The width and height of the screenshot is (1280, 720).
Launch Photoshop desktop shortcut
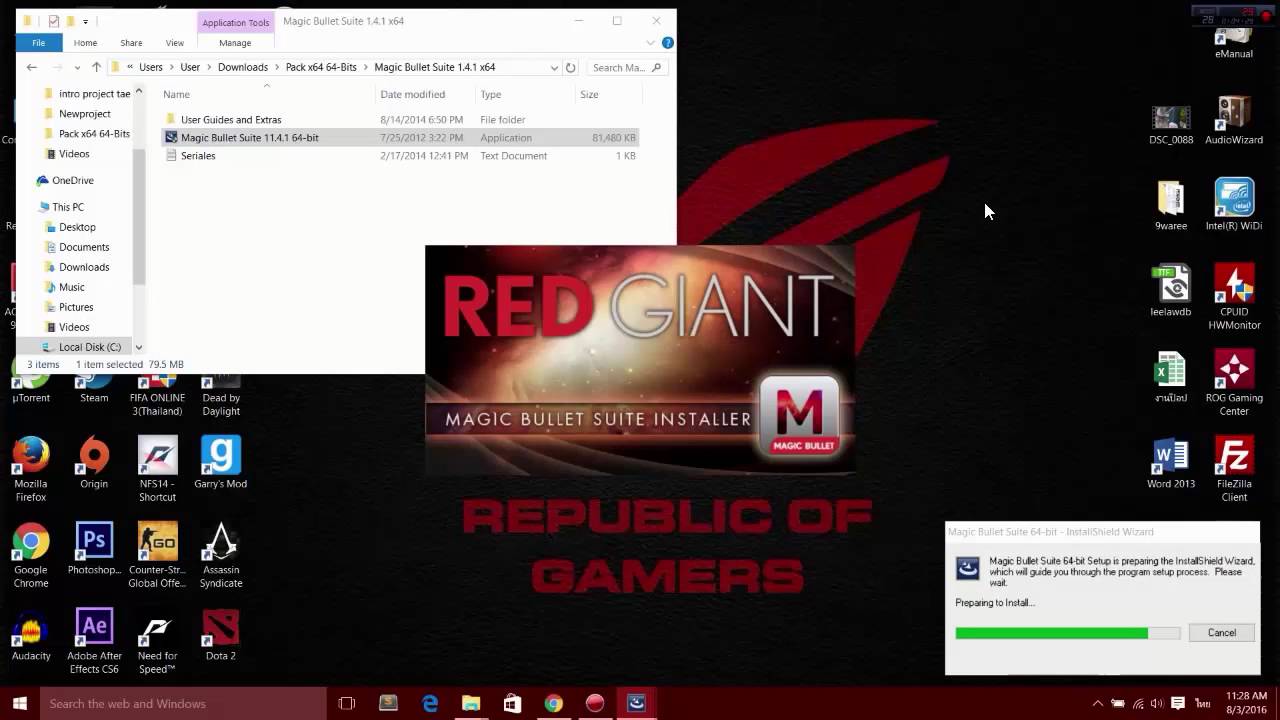94,549
